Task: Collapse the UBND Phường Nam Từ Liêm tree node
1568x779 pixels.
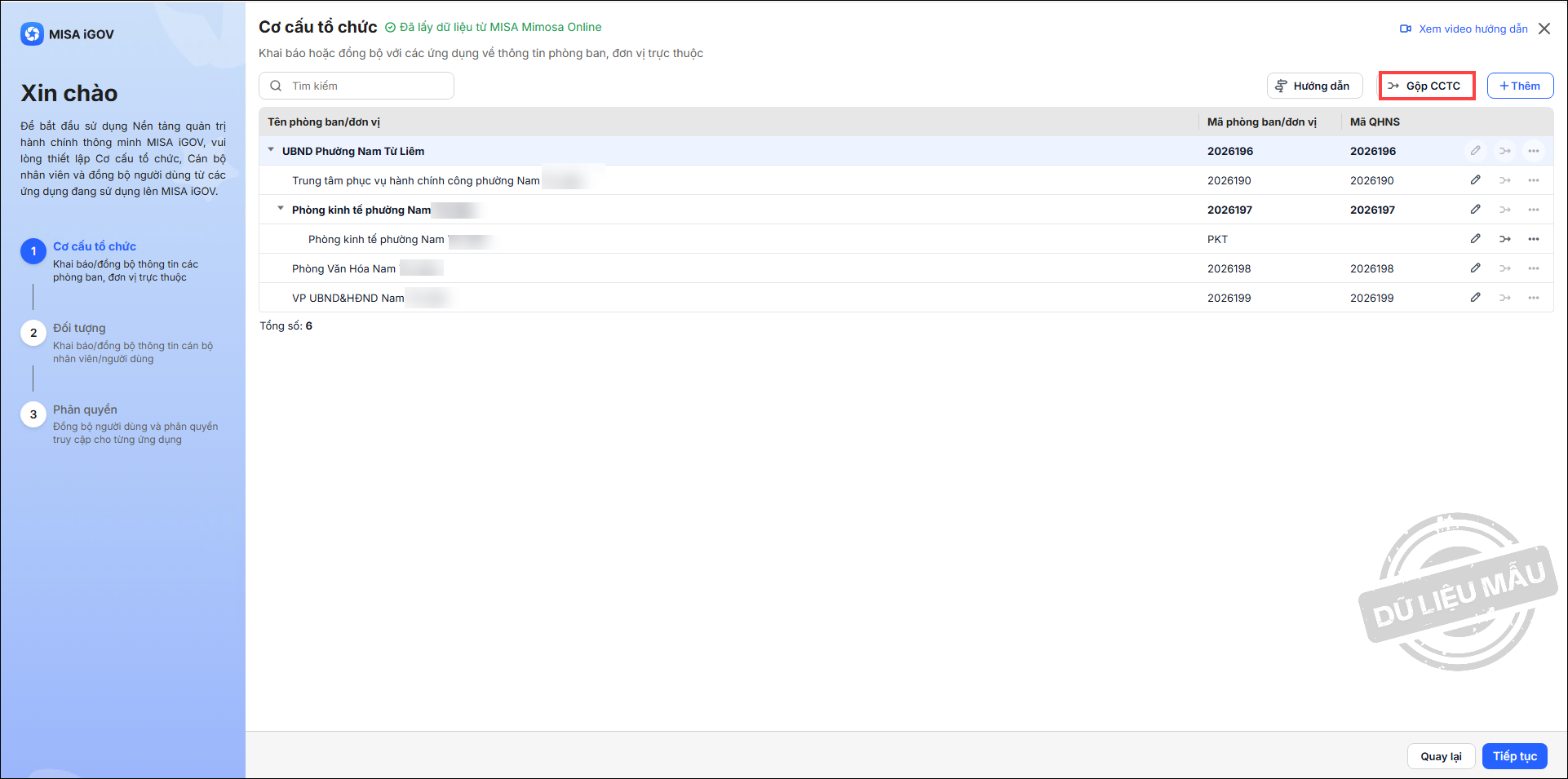Action: click(x=272, y=150)
